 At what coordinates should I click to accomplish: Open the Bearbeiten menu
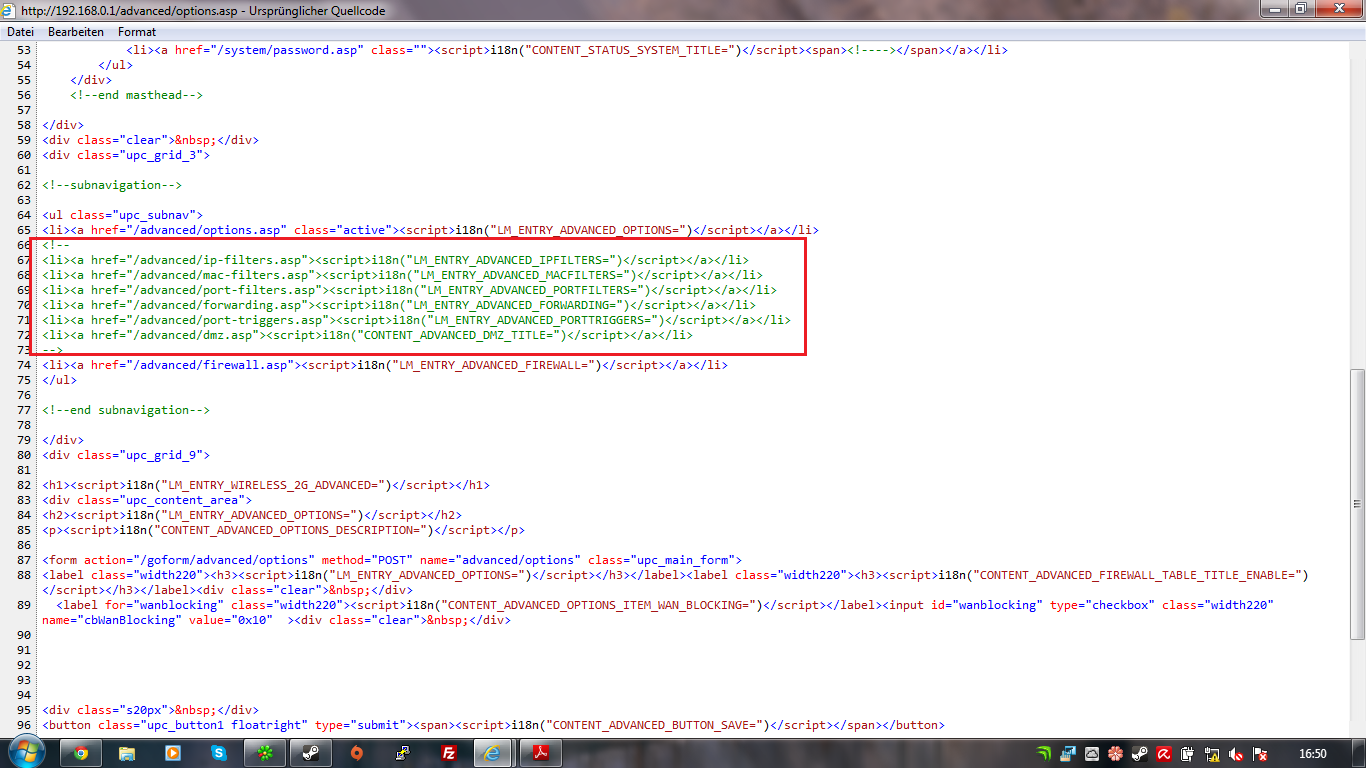coord(76,32)
